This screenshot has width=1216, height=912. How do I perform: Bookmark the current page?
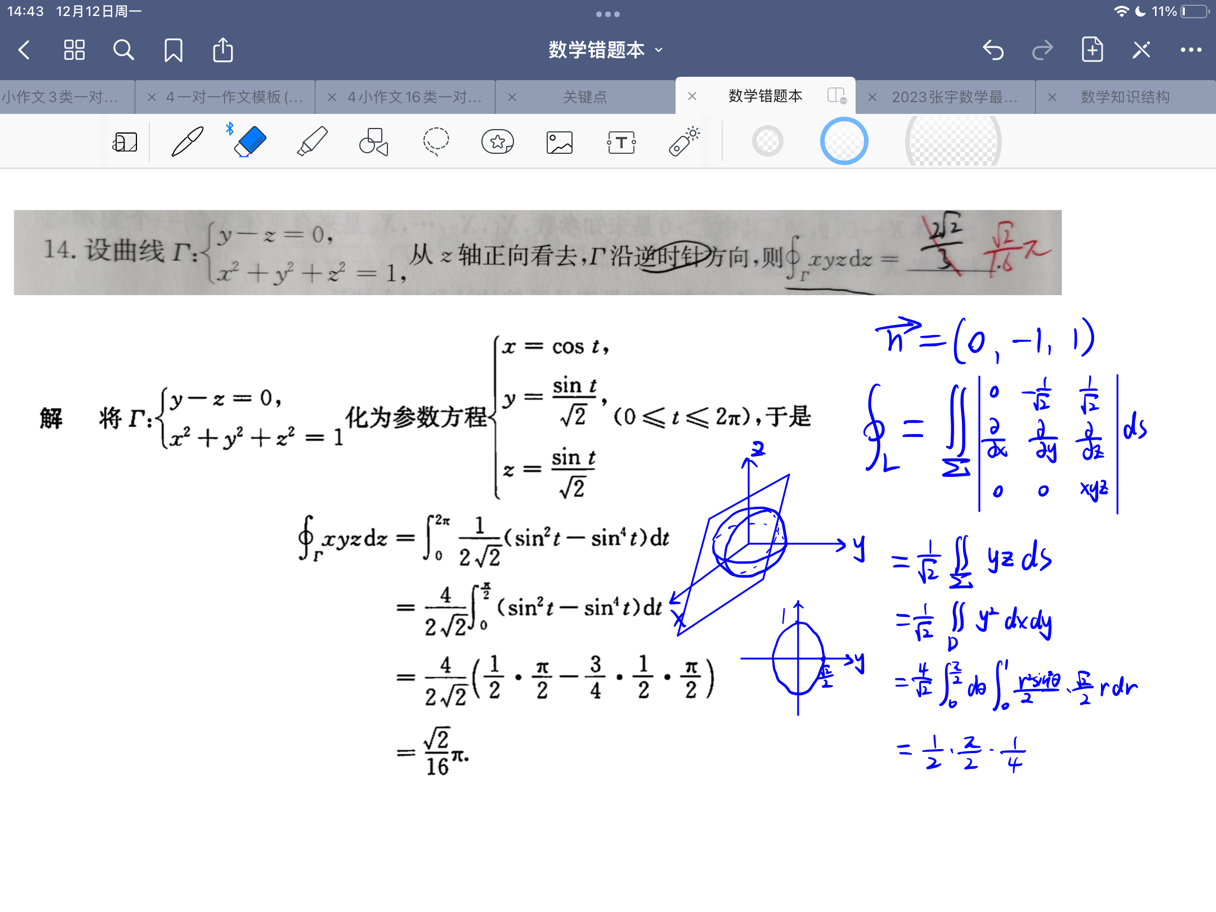click(173, 49)
